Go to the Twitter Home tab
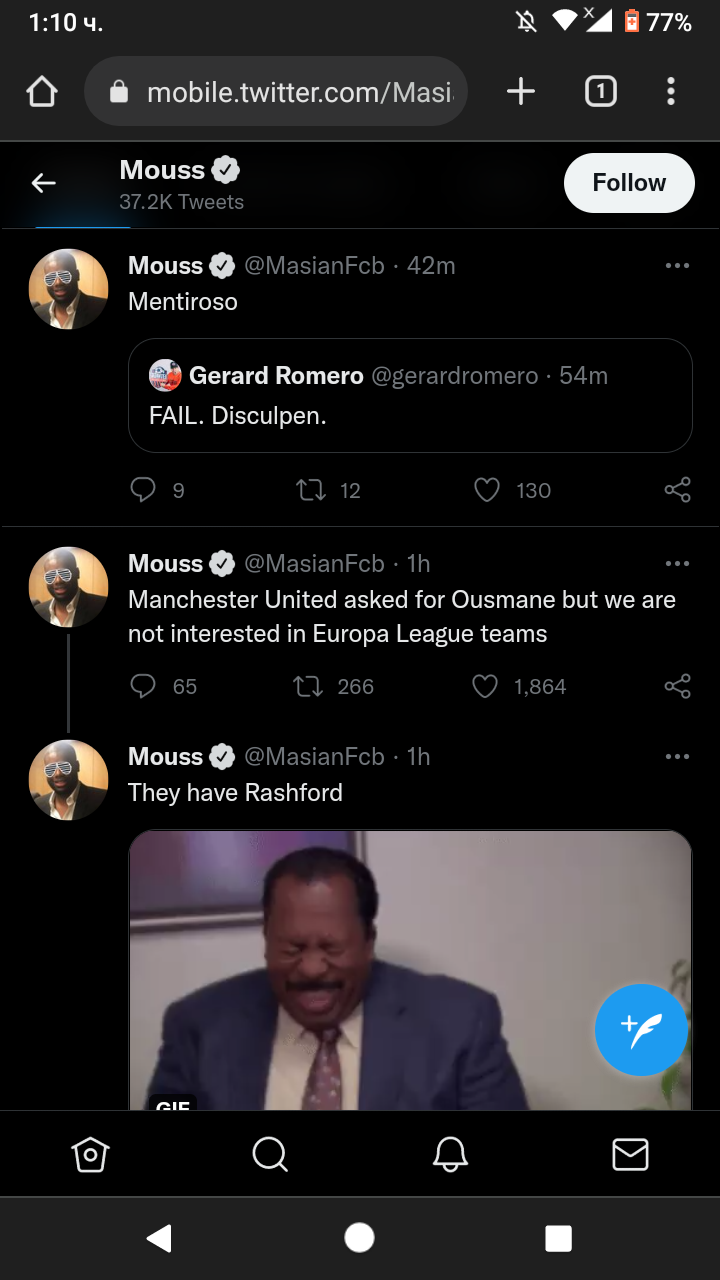The width and height of the screenshot is (720, 1280). [90, 1154]
